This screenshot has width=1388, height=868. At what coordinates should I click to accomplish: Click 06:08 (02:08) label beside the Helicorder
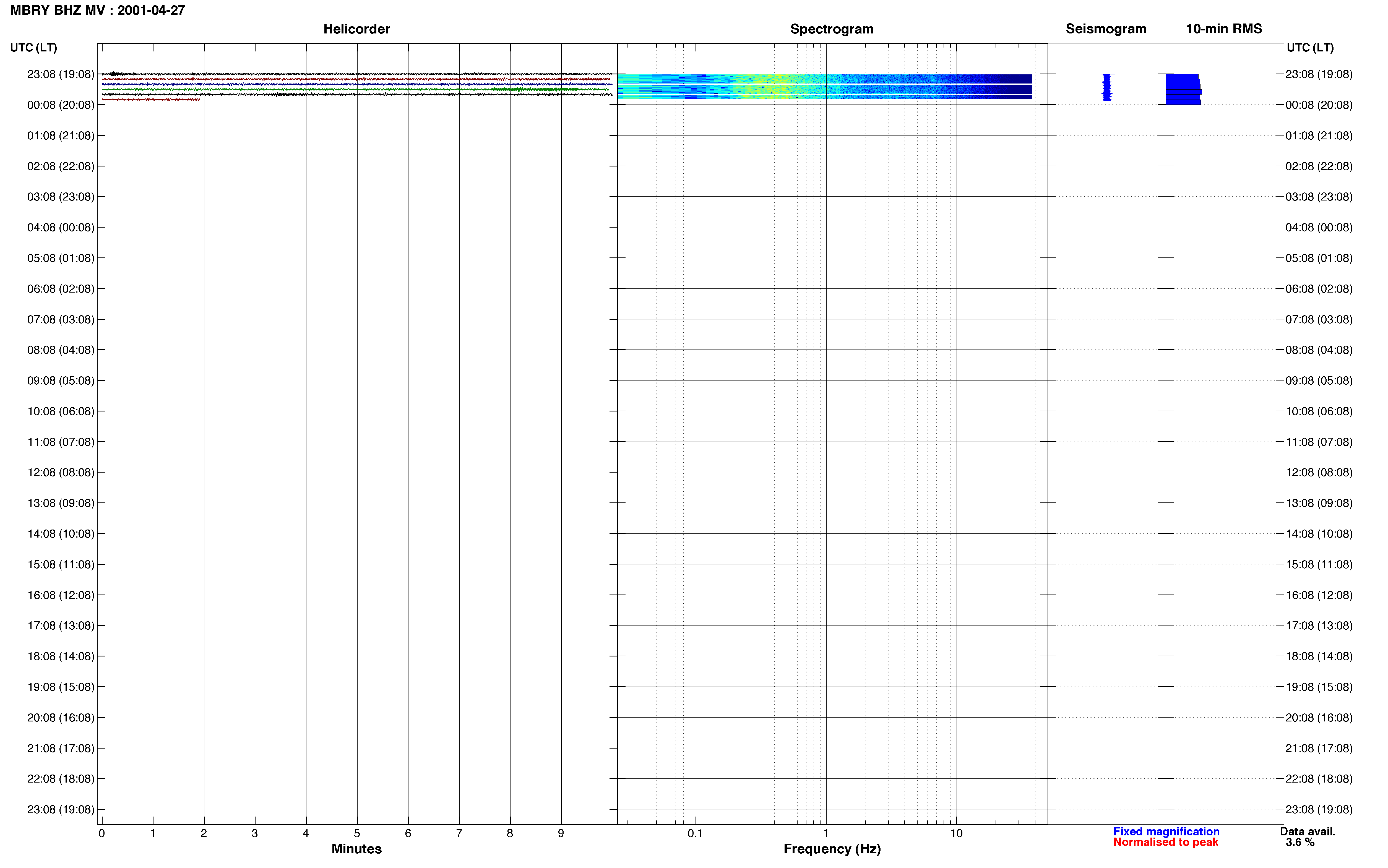pos(61,289)
